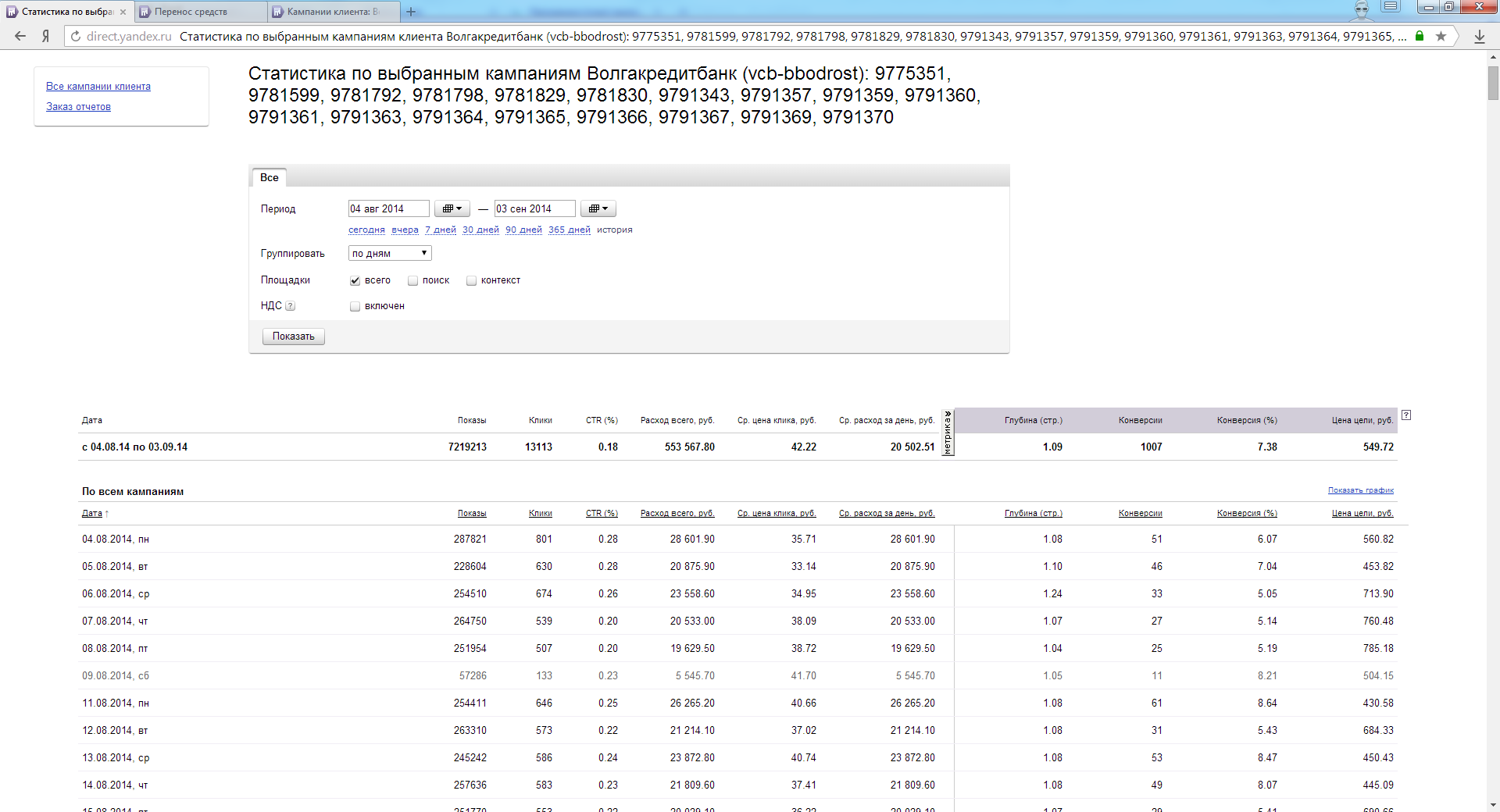This screenshot has width=1500, height=812.
Task: Switch to the 'Перенос средств' browser tab
Action: [x=201, y=12]
